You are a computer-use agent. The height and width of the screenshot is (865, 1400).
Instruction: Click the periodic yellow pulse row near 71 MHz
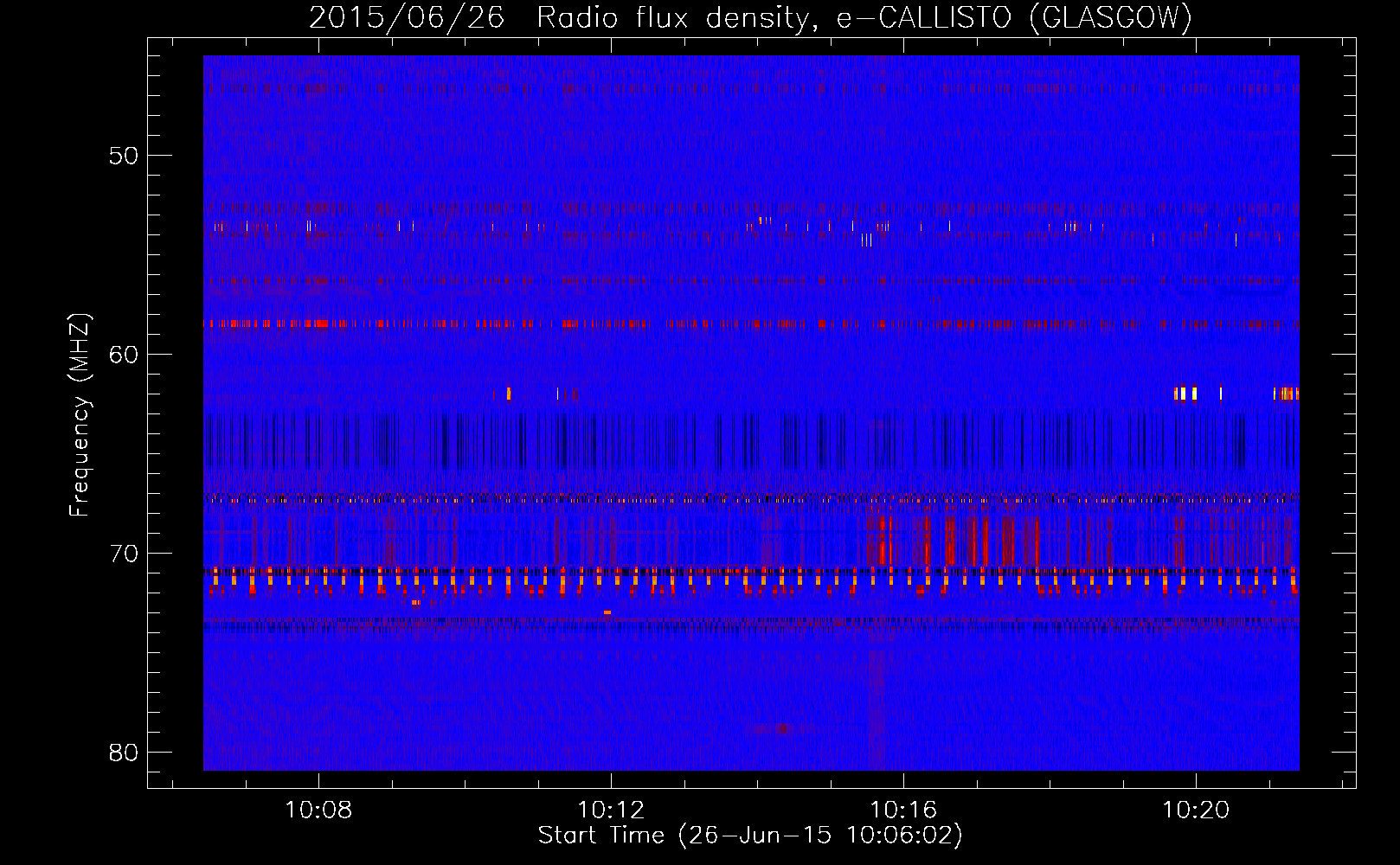point(751,580)
